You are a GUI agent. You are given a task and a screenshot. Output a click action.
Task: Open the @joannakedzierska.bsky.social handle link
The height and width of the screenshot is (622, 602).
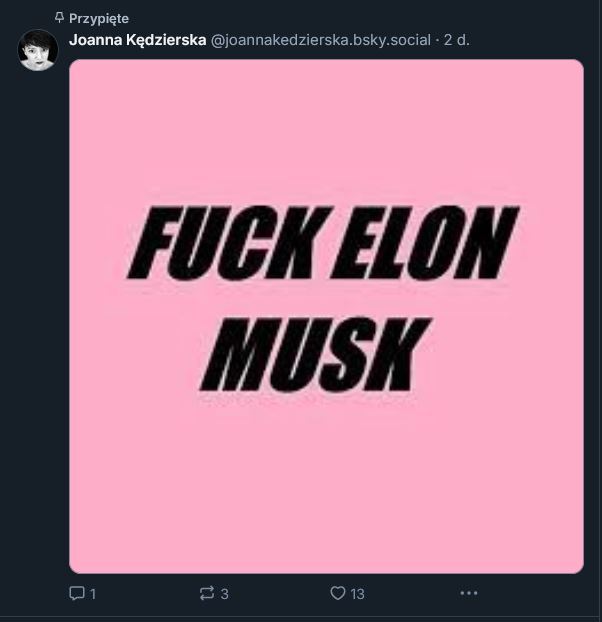pyautogui.click(x=320, y=40)
